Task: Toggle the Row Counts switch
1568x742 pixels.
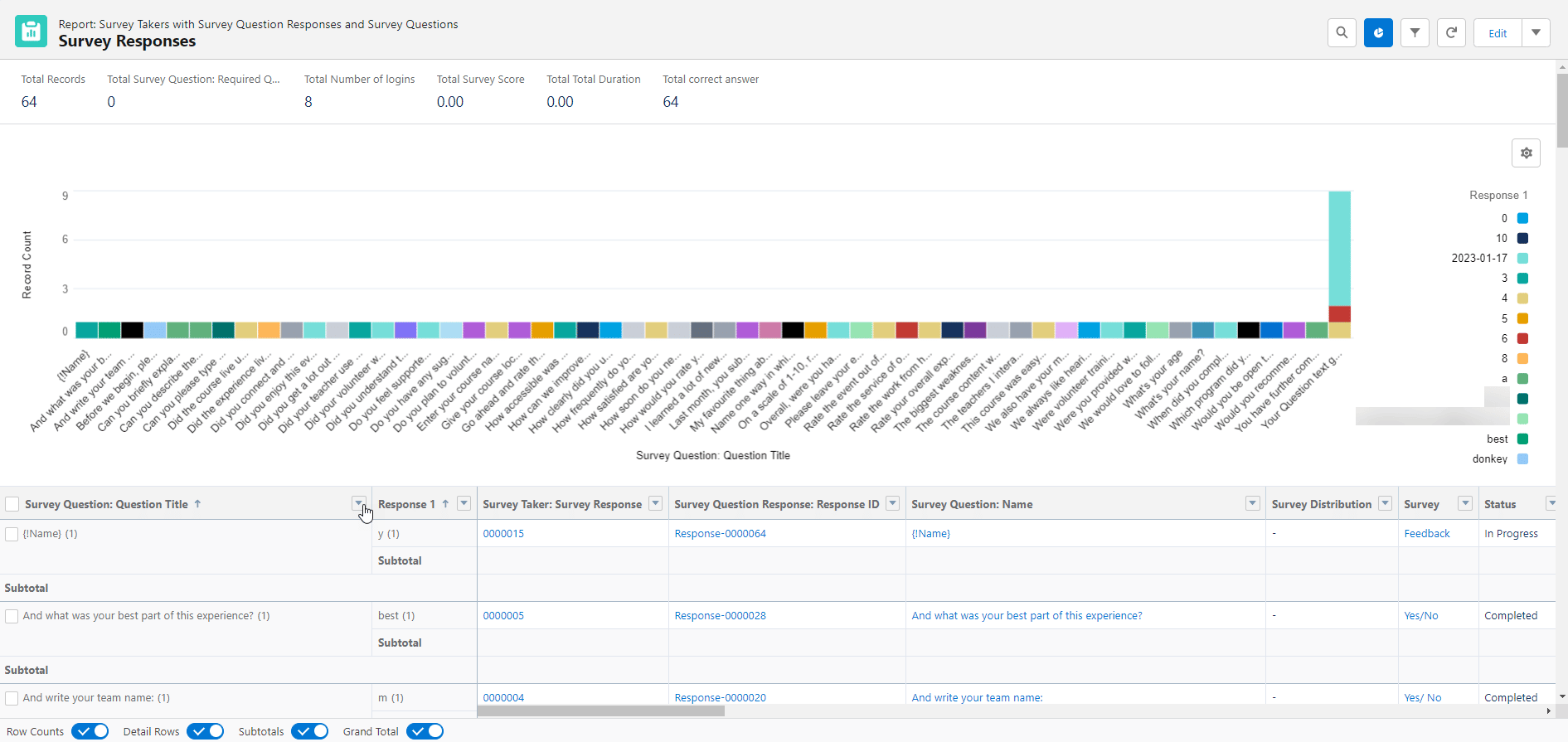Action: [90, 731]
